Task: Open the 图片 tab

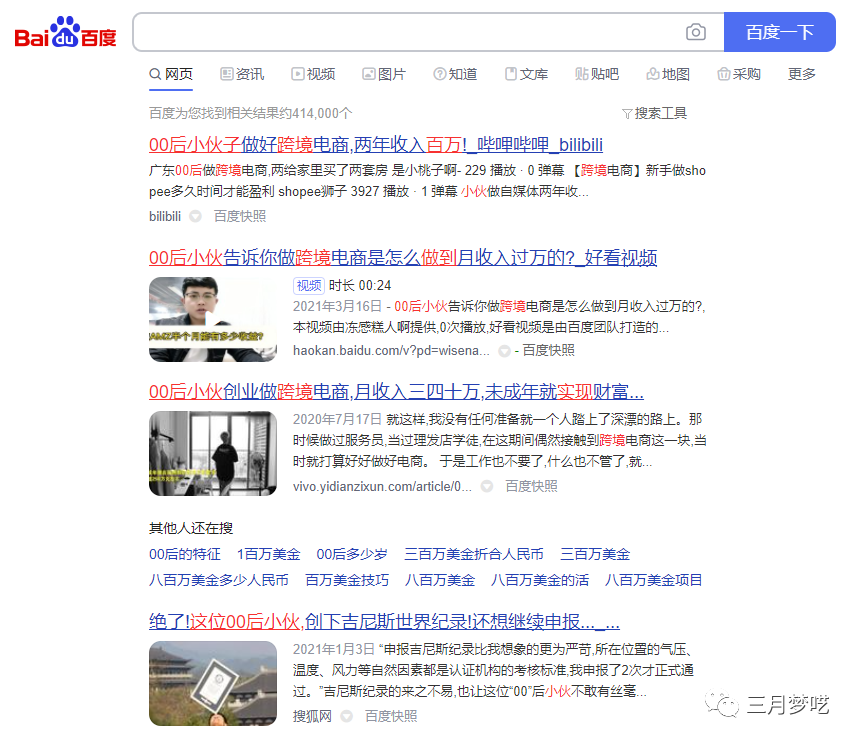Action: click(x=384, y=74)
